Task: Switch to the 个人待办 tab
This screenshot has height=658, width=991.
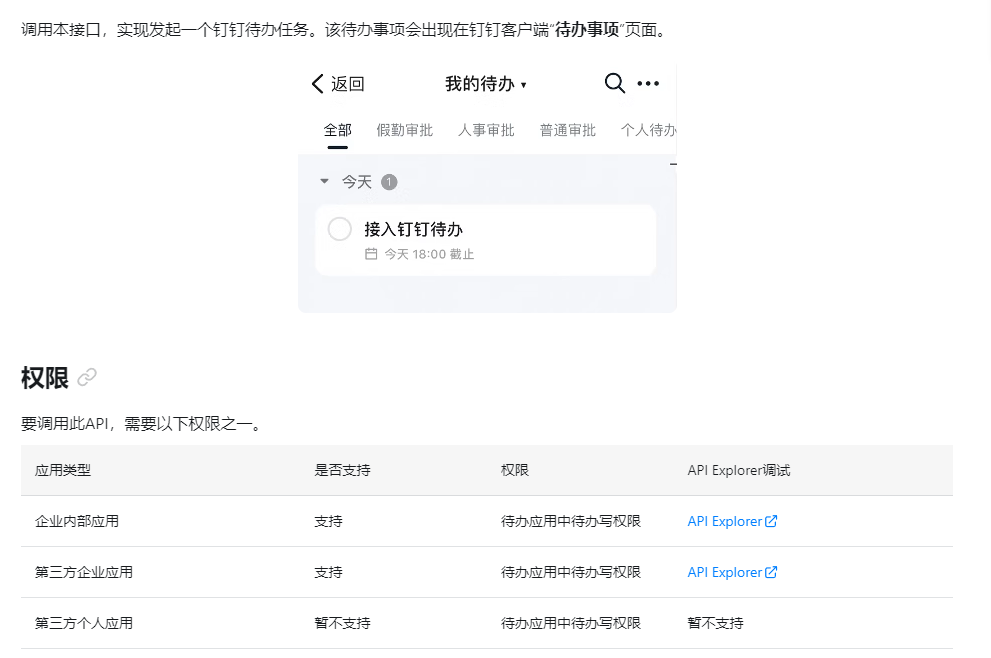Action: [x=648, y=130]
